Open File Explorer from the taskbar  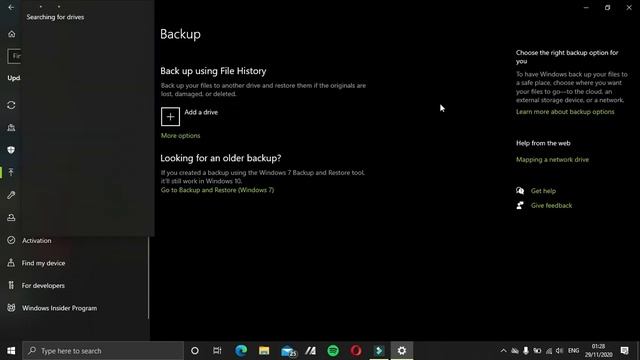pos(264,351)
